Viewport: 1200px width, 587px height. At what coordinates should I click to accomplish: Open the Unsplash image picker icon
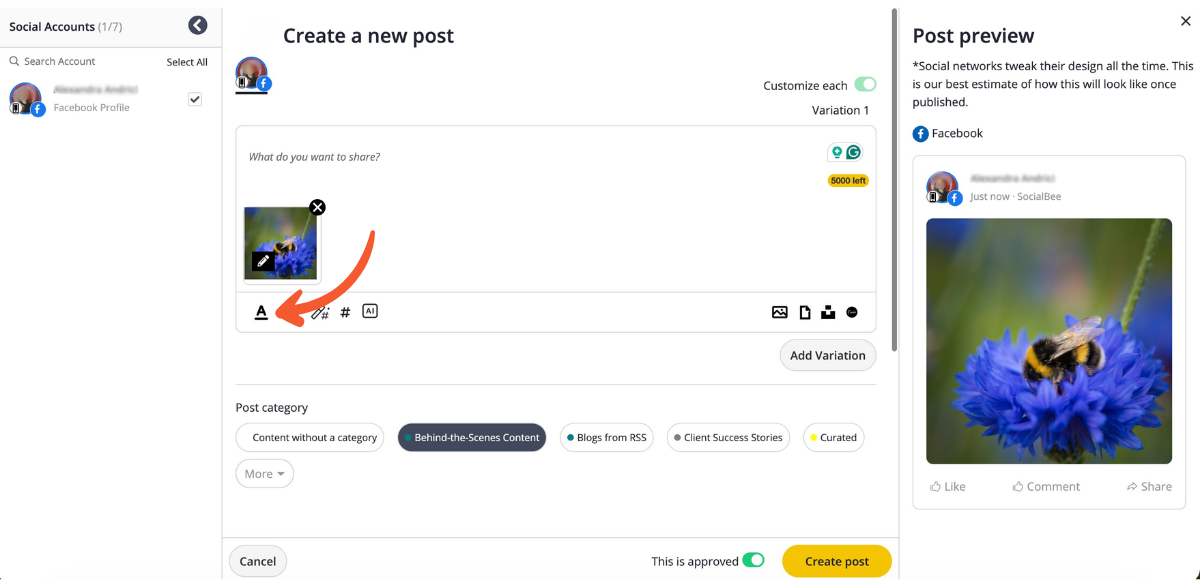[x=828, y=312]
